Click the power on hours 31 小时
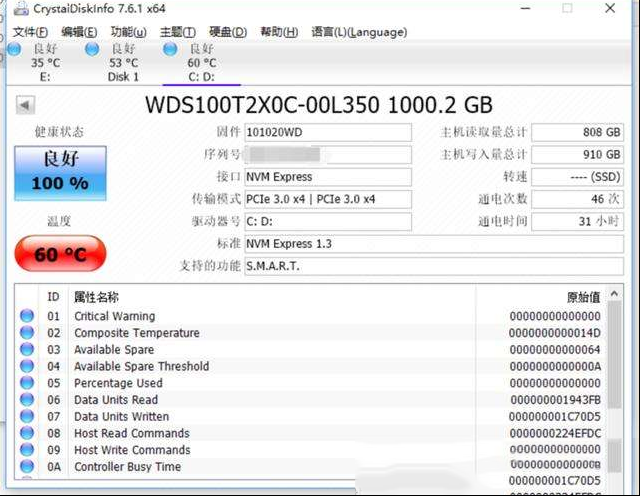Image resolution: width=640 pixels, height=496 pixels. pyautogui.click(x=578, y=222)
